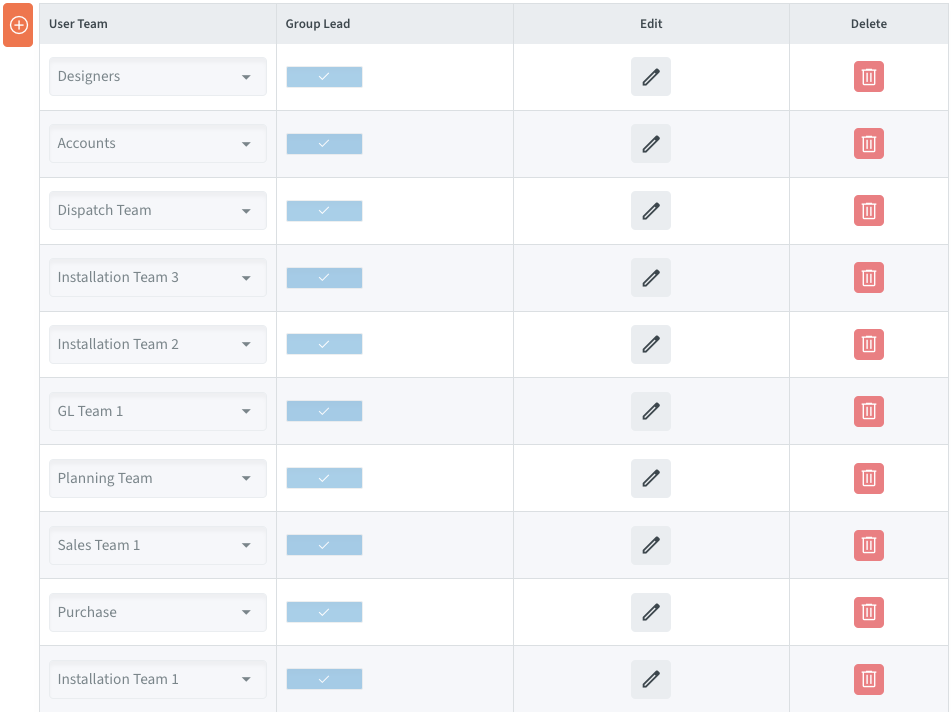Remove the Installation Team 3 row
The width and height of the screenshot is (951, 712).
coord(869,278)
